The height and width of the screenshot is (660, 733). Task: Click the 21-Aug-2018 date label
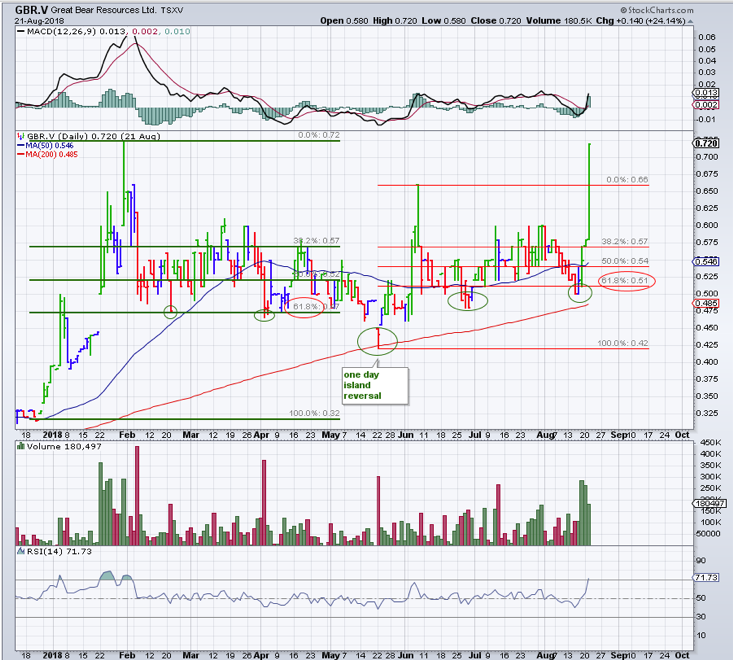39,21
